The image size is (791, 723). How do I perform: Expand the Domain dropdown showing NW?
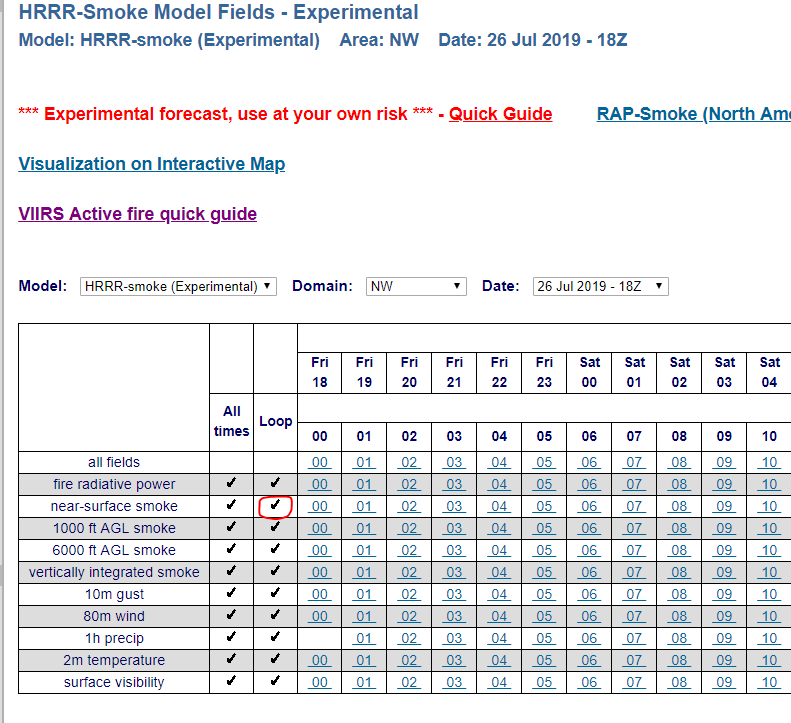pyautogui.click(x=416, y=286)
